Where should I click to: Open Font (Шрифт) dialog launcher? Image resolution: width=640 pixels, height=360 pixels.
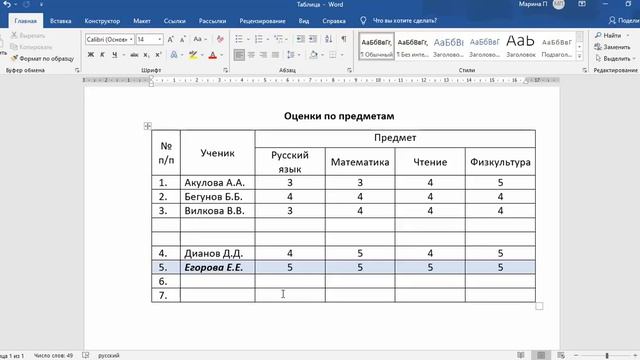click(x=225, y=70)
